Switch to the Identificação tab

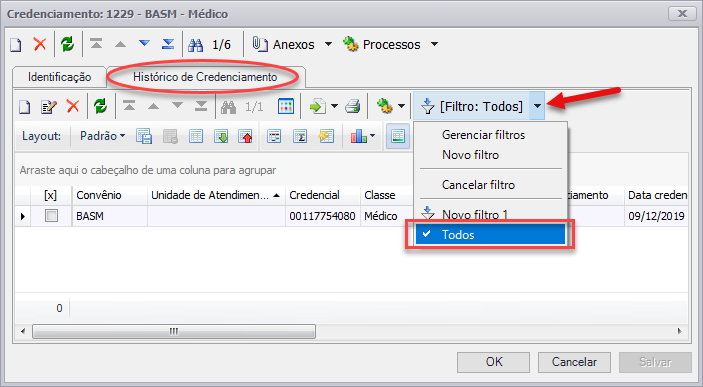click(x=59, y=77)
